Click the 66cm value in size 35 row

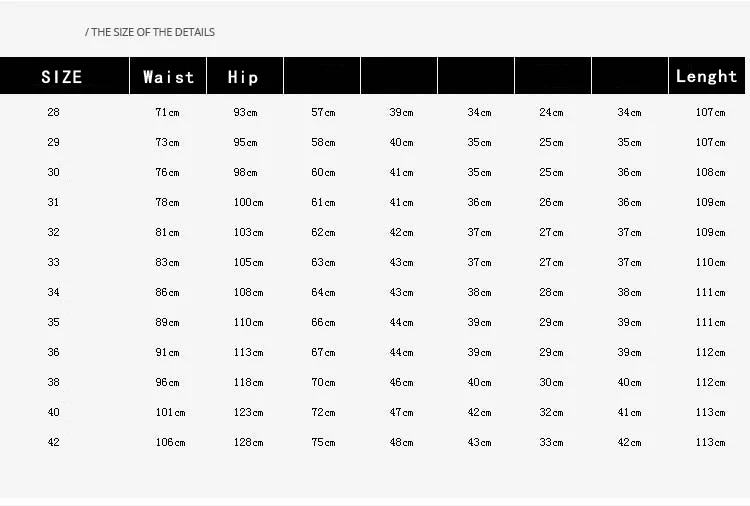click(323, 322)
